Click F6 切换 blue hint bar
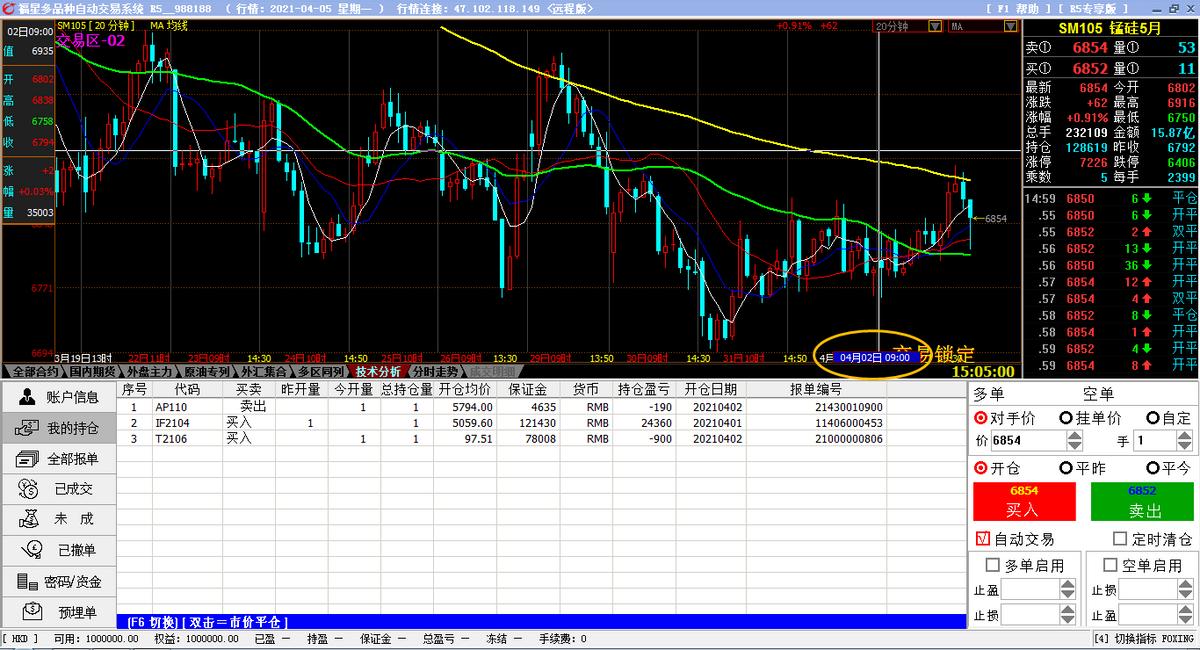 coord(541,621)
